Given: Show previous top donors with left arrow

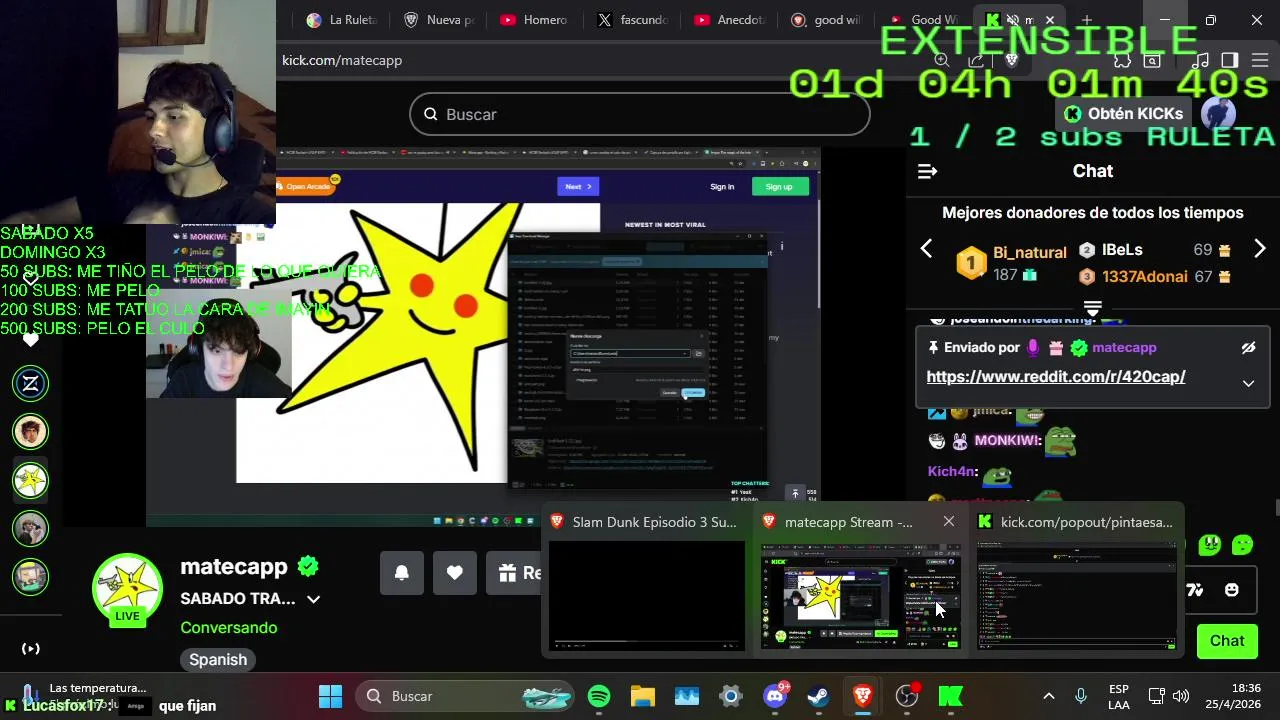Looking at the screenshot, I should click(x=926, y=249).
